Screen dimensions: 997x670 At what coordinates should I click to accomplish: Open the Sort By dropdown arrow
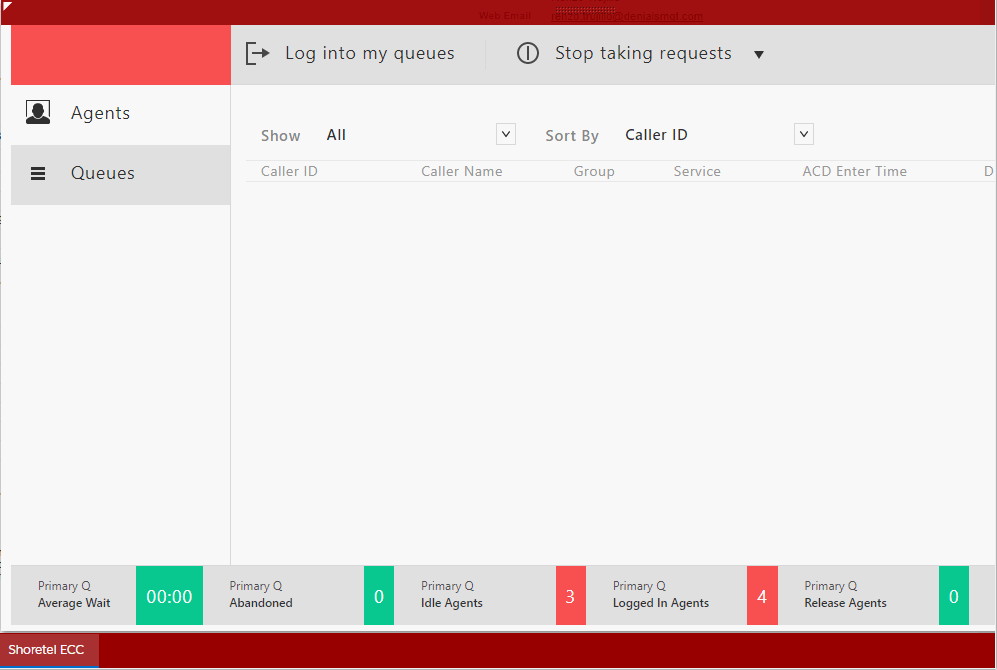pyautogui.click(x=804, y=134)
